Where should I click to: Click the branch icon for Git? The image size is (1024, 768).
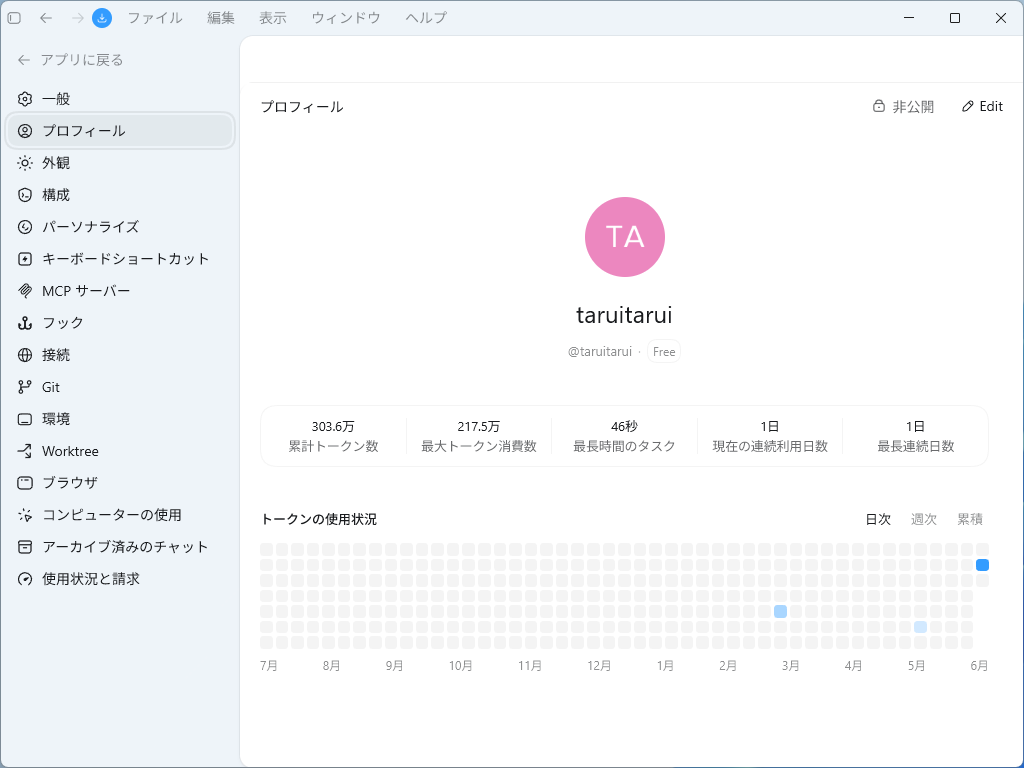25,387
